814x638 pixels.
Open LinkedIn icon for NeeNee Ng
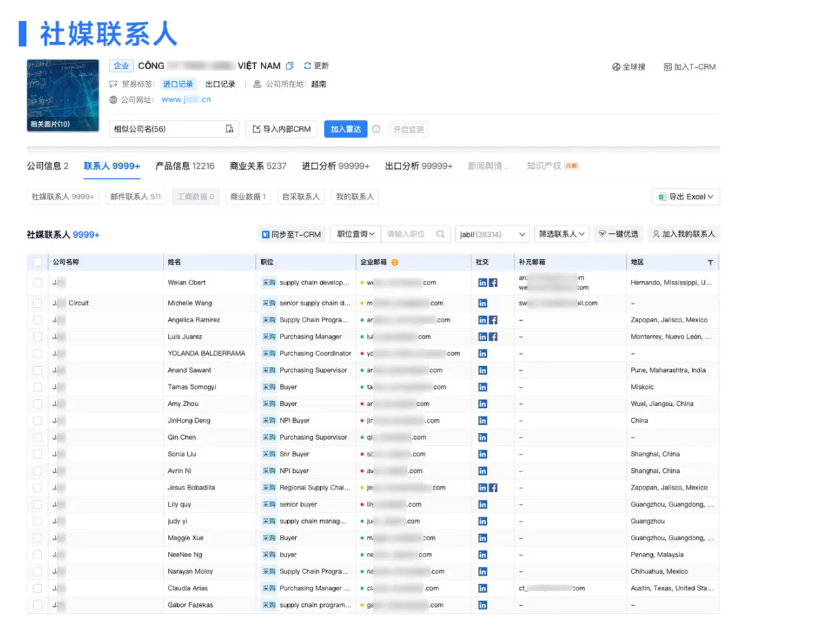point(482,555)
